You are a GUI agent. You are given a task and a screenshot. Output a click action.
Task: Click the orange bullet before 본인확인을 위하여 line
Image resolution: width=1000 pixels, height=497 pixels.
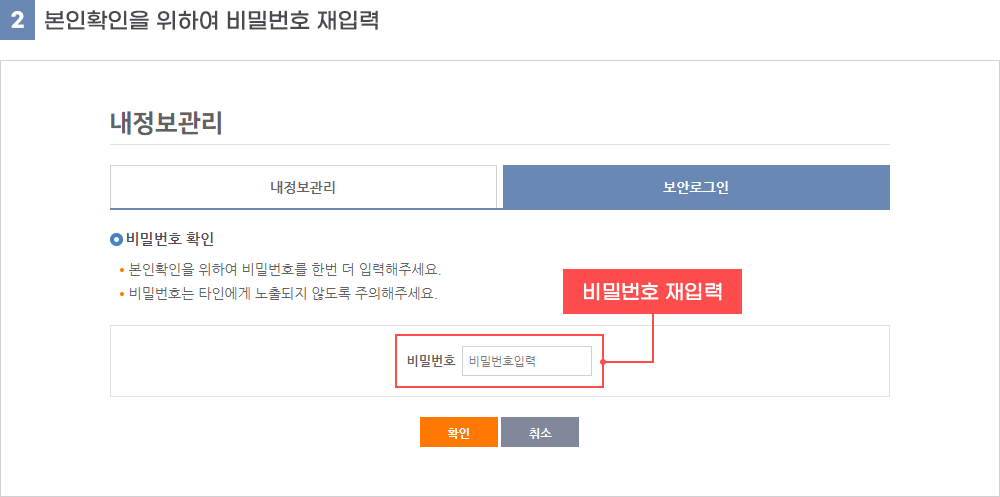point(122,270)
